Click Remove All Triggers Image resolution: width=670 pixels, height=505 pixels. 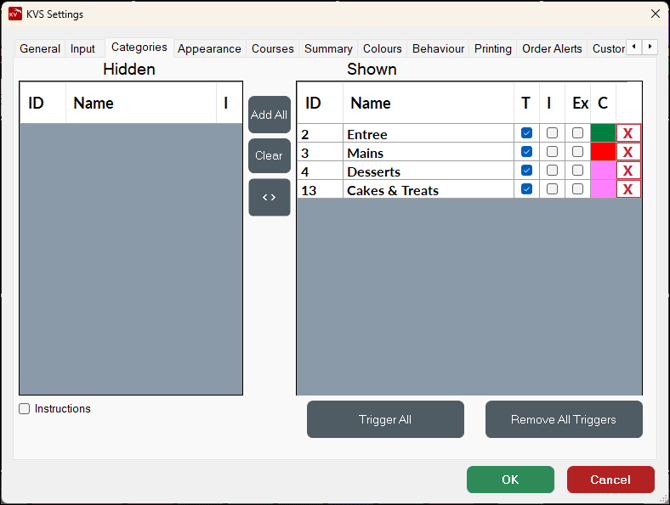[x=564, y=419]
